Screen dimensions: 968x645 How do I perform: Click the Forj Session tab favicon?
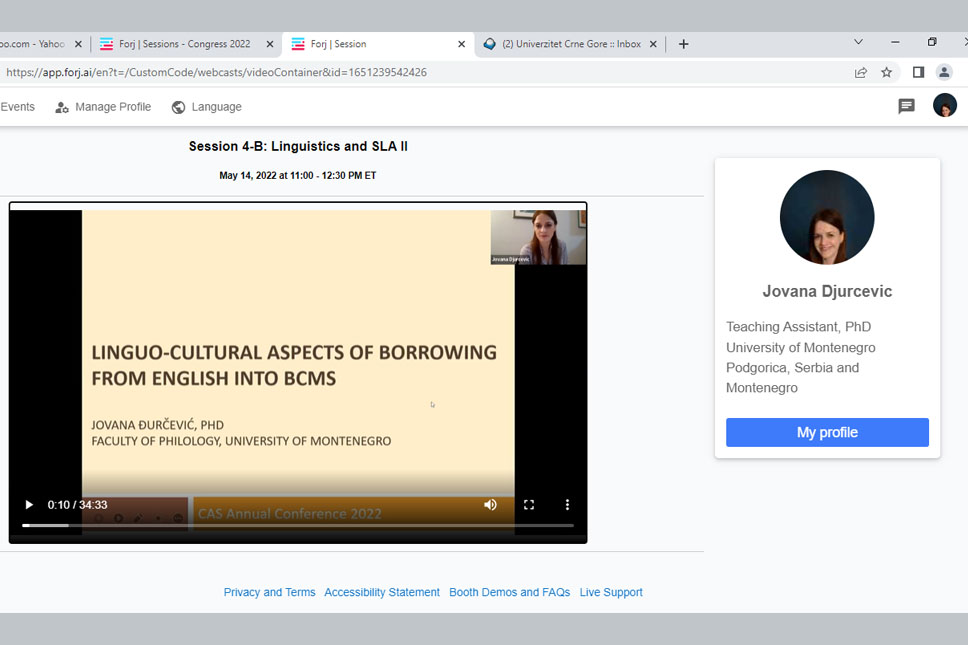click(x=298, y=44)
